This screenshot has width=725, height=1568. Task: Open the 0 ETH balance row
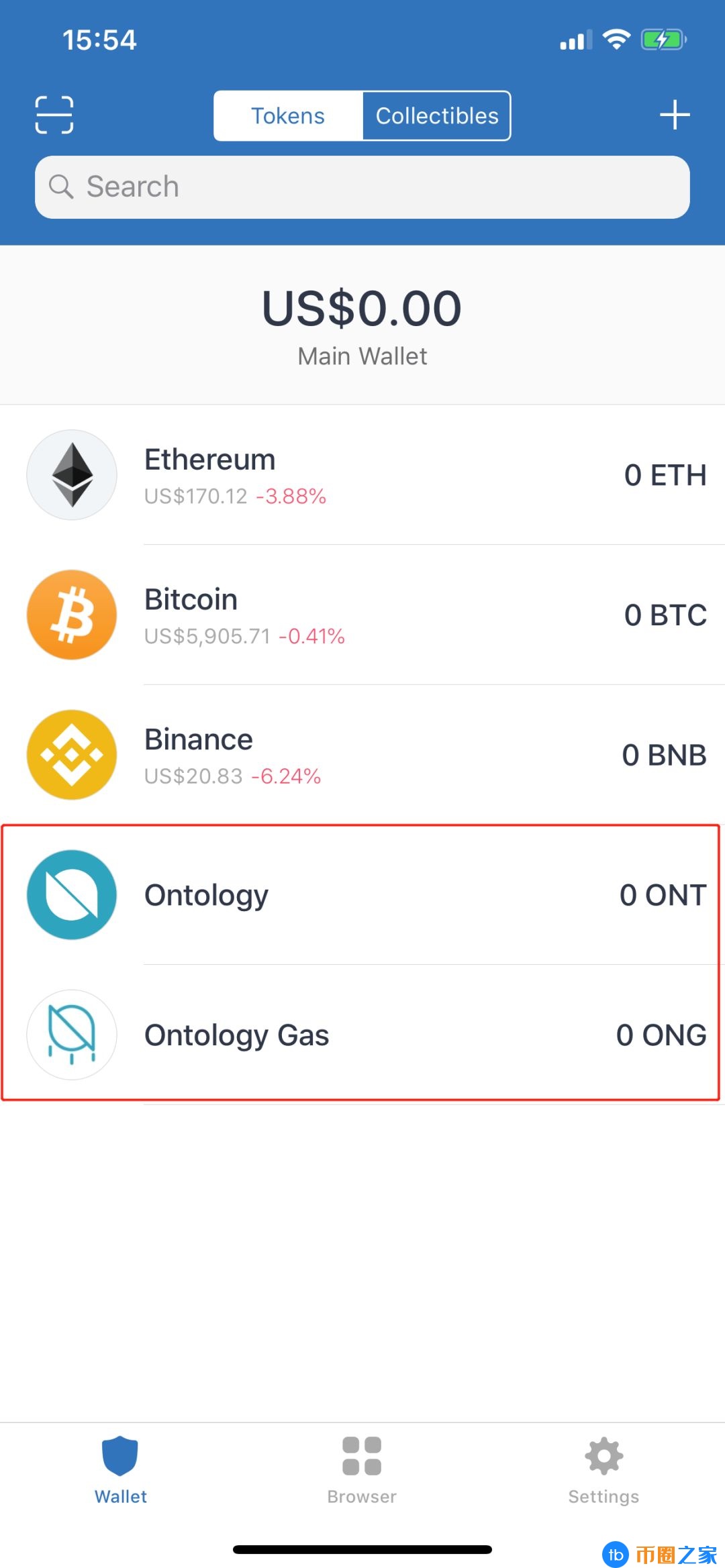(x=665, y=475)
